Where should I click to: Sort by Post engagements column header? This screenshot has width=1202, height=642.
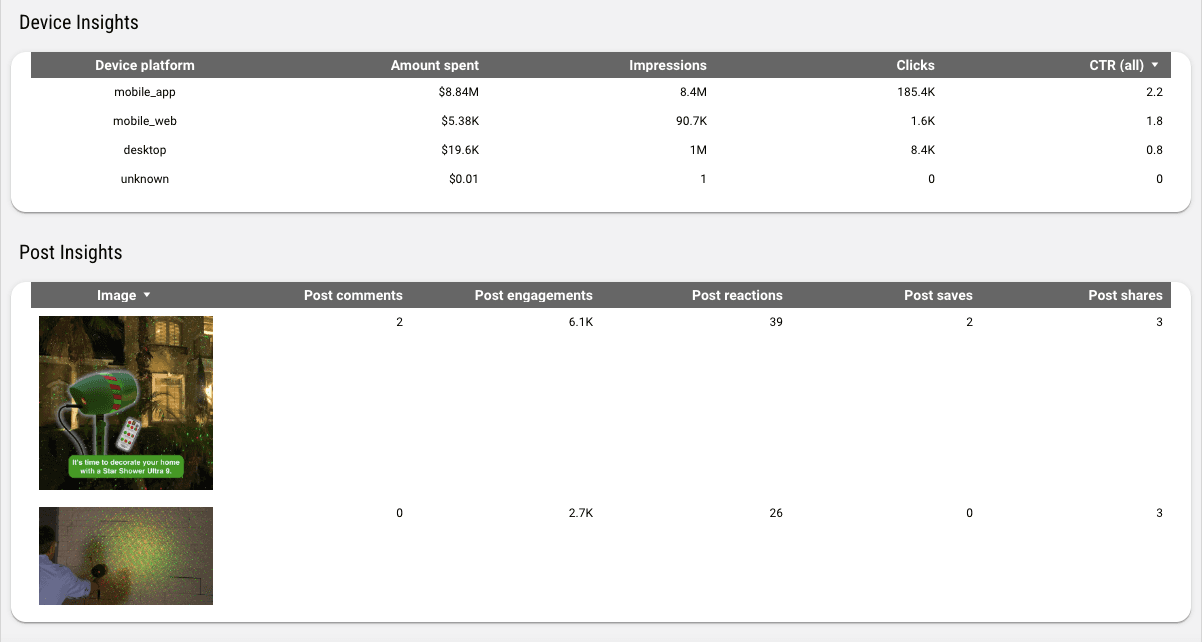533,295
